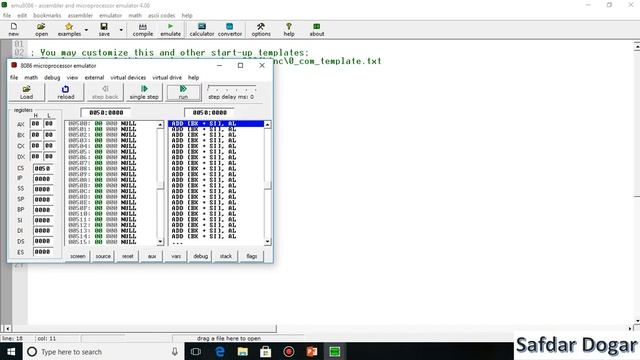Open the edit menu

point(22,16)
